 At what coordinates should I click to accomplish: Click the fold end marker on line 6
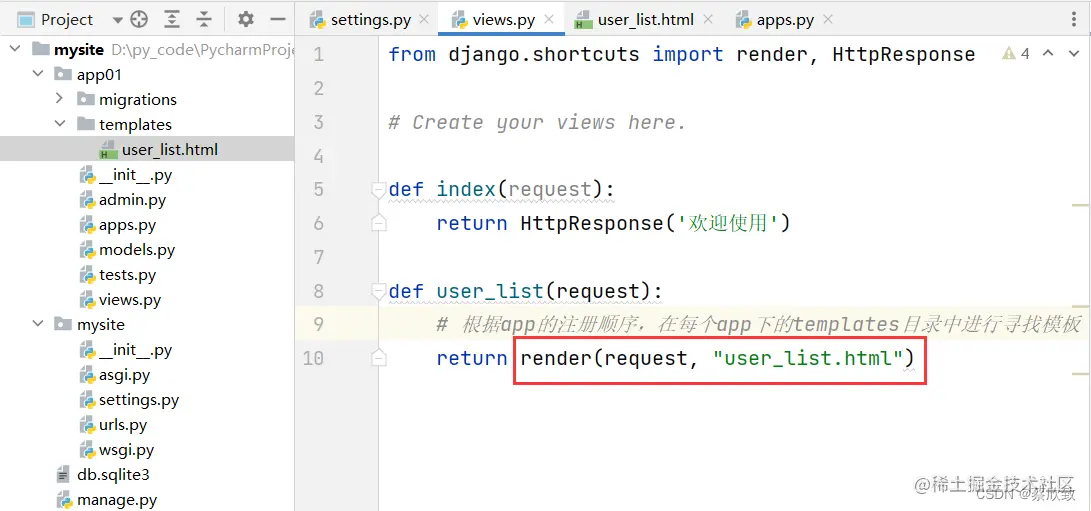coord(379,223)
